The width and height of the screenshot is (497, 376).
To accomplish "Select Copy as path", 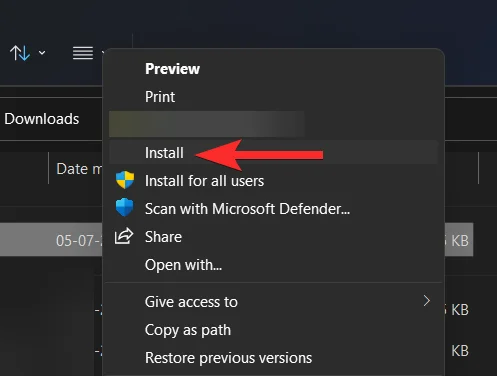I will (188, 330).
